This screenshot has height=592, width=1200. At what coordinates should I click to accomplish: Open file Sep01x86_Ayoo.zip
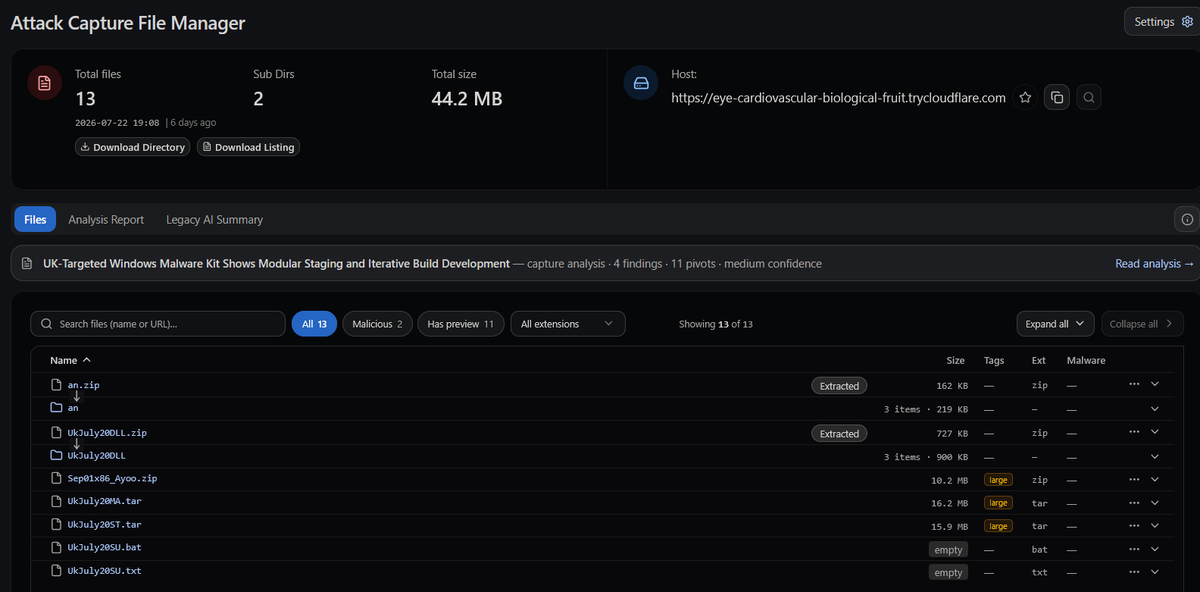[x=112, y=479]
